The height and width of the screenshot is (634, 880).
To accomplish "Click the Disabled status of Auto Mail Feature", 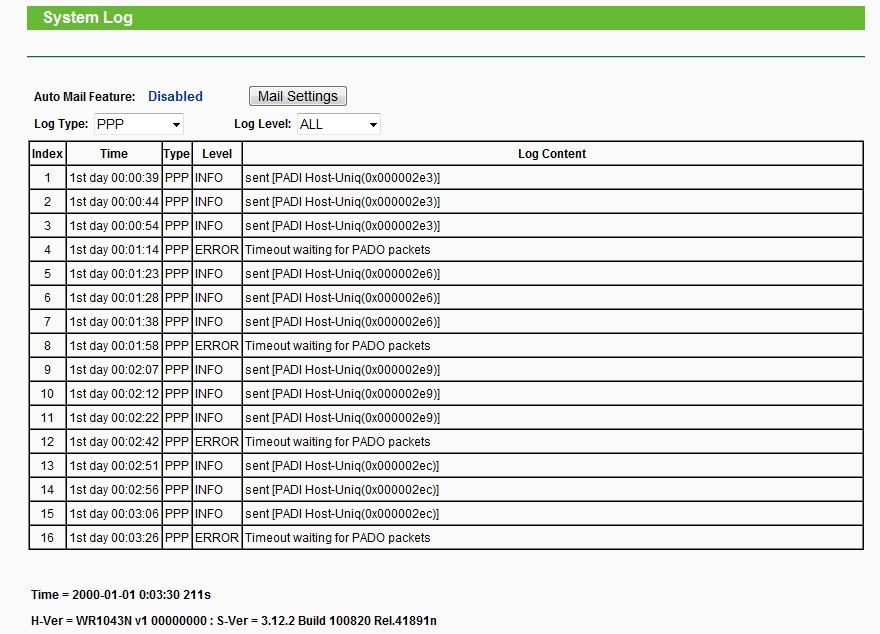I will pyautogui.click(x=175, y=97).
